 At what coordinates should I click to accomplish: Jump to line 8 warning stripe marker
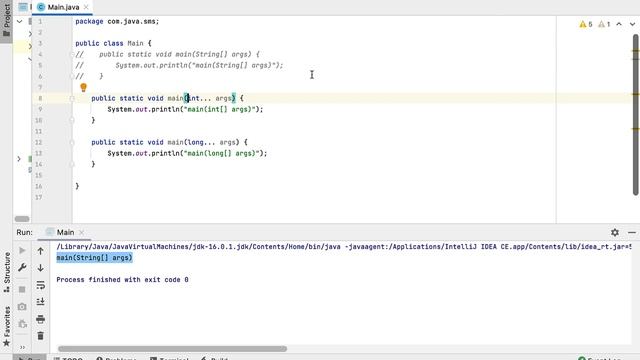636,94
